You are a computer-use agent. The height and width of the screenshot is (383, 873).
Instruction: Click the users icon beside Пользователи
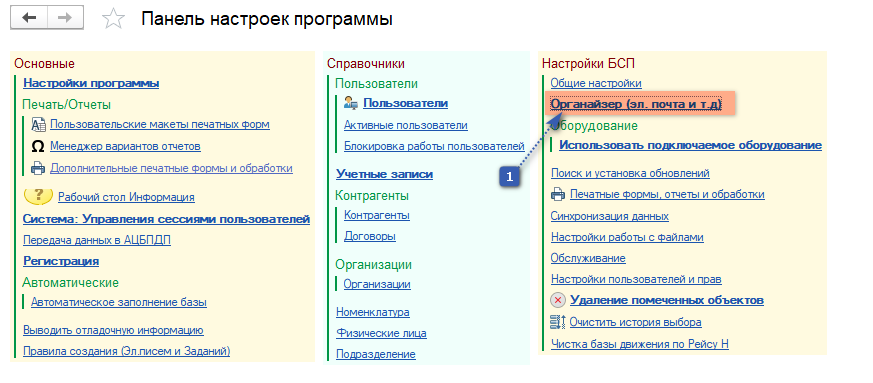click(351, 103)
